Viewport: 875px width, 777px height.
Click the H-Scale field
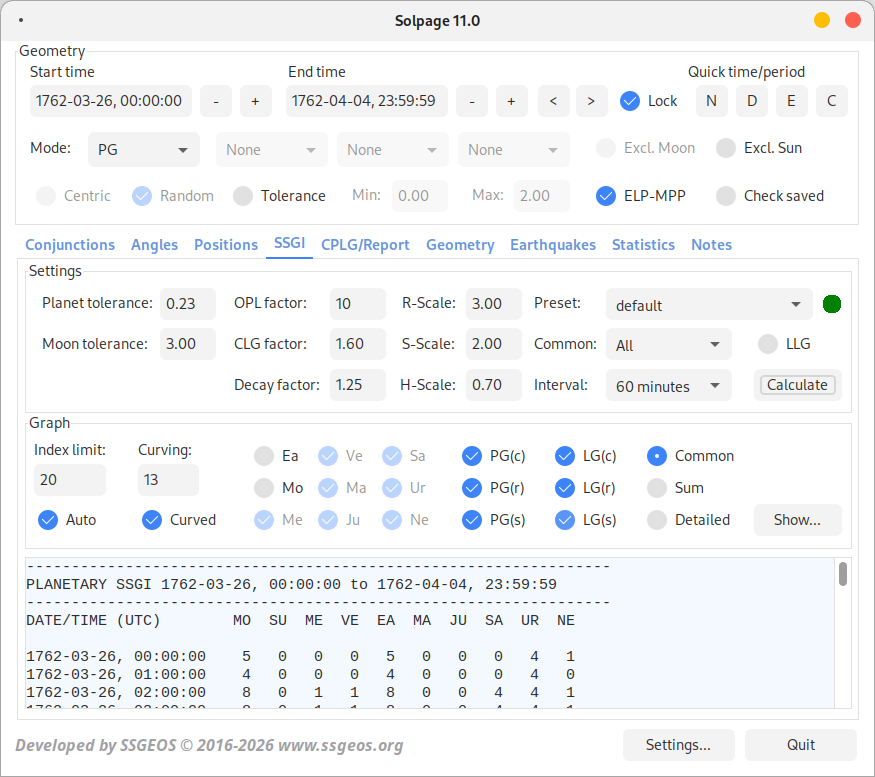click(494, 385)
